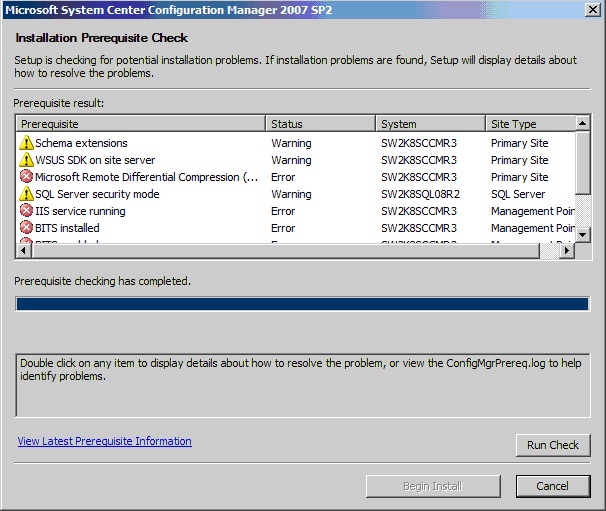Sort list by System column header
Screen dimensions: 606x511
pyautogui.click(x=430, y=124)
